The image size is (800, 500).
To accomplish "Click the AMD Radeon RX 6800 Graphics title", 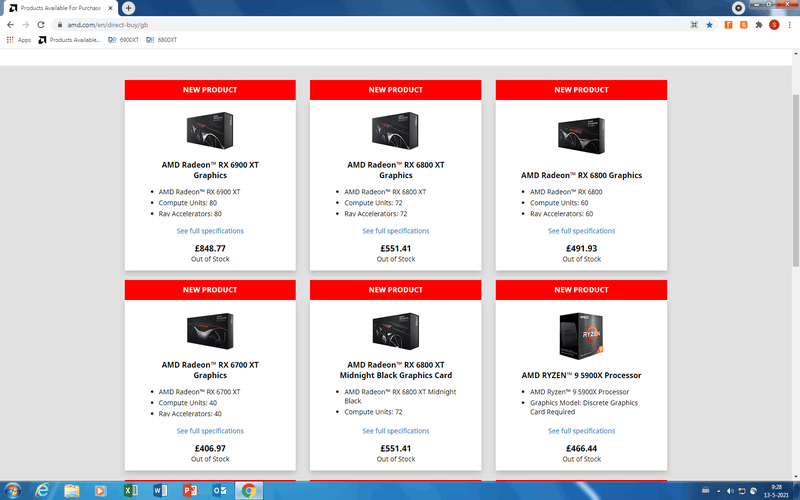I will (x=582, y=175).
